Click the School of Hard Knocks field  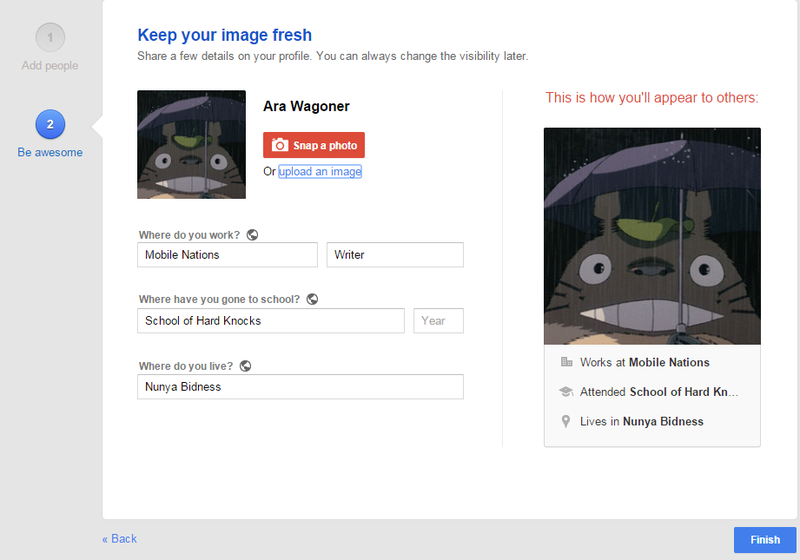271,321
